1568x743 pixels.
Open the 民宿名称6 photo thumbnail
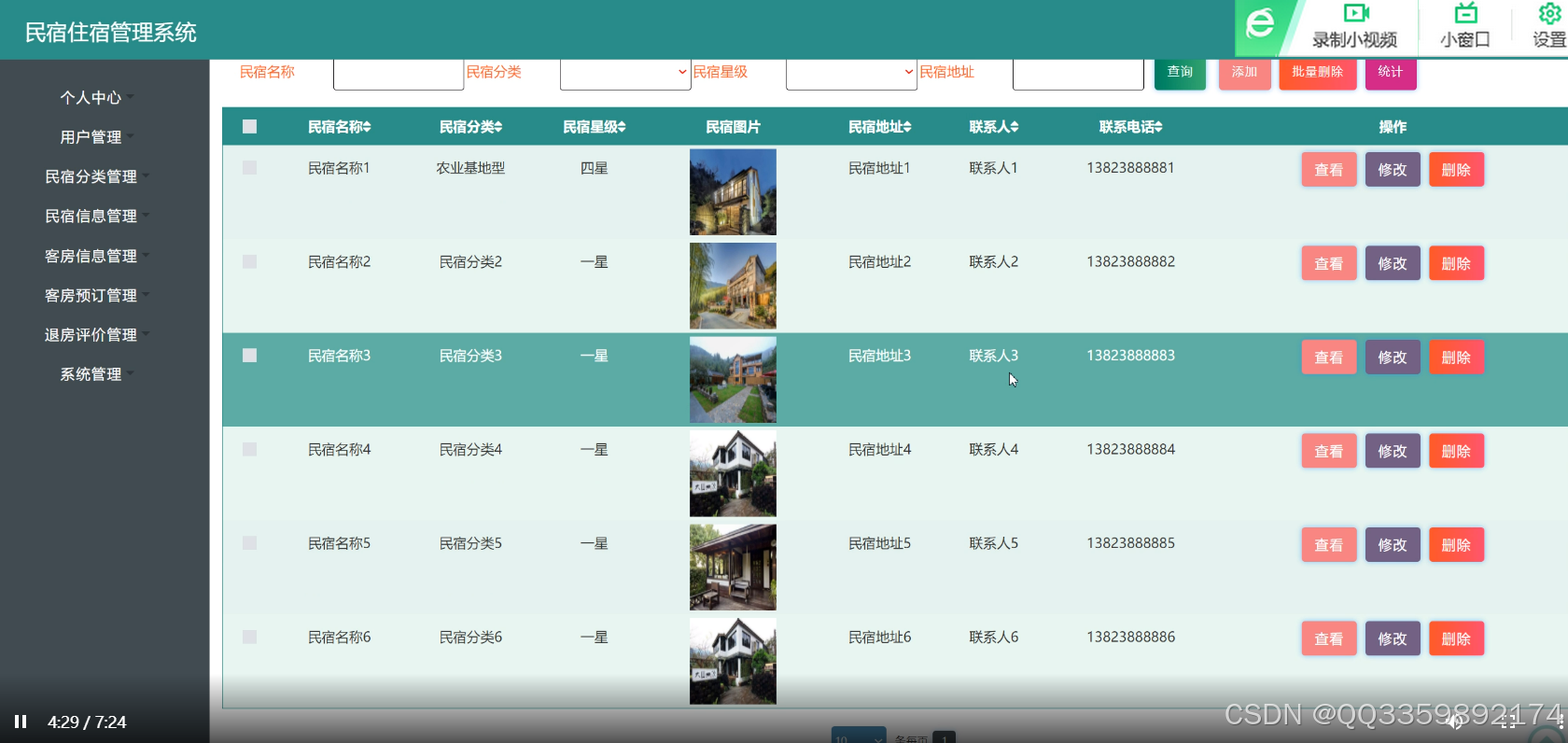[x=733, y=661]
